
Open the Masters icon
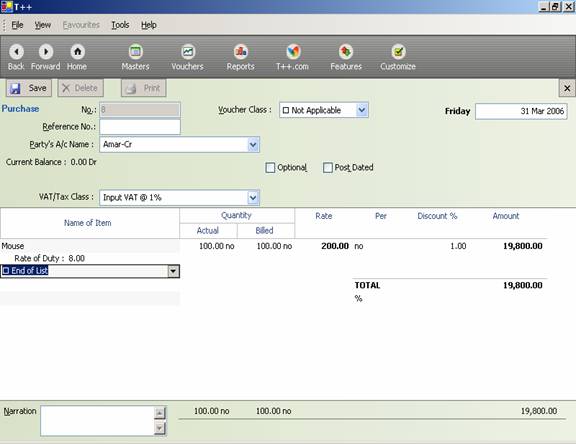coord(136,52)
